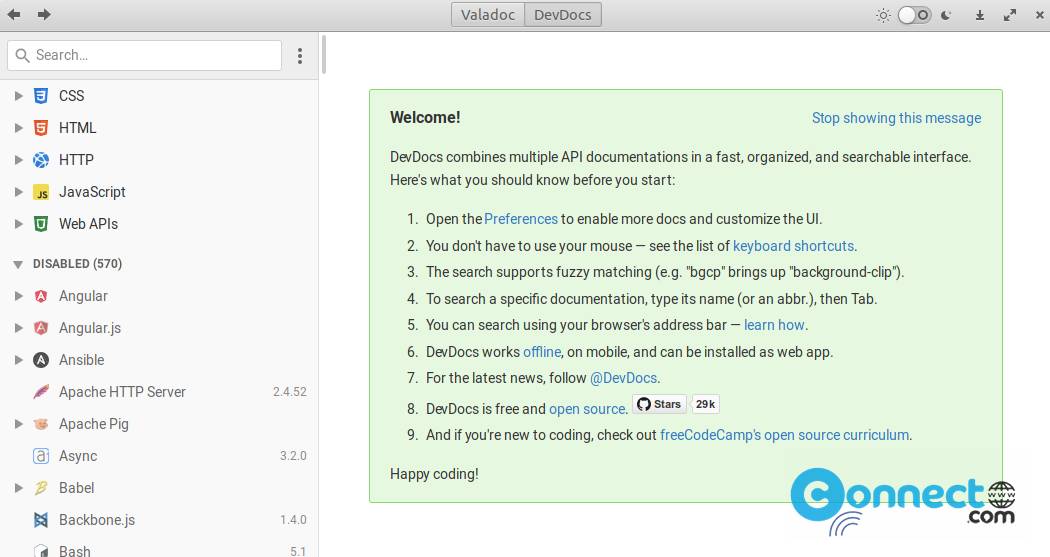Open the JavaScript docs label
1050x557 pixels.
pos(92,192)
